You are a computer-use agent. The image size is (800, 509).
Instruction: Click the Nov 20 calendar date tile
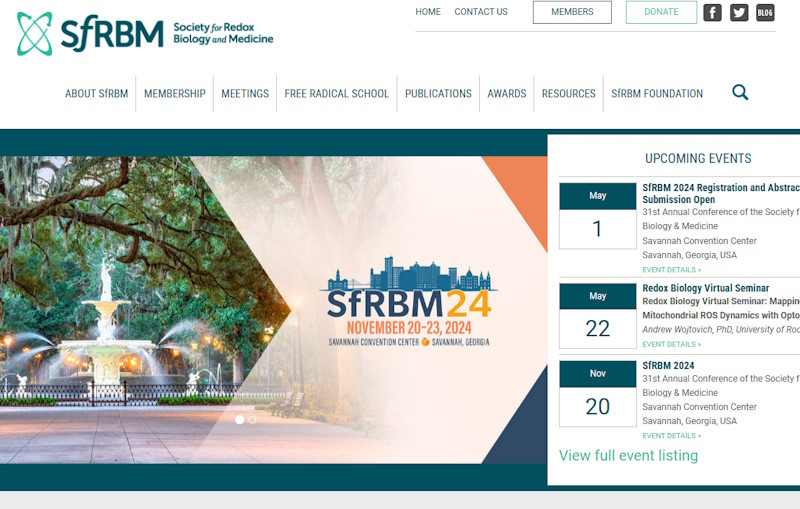(597, 394)
